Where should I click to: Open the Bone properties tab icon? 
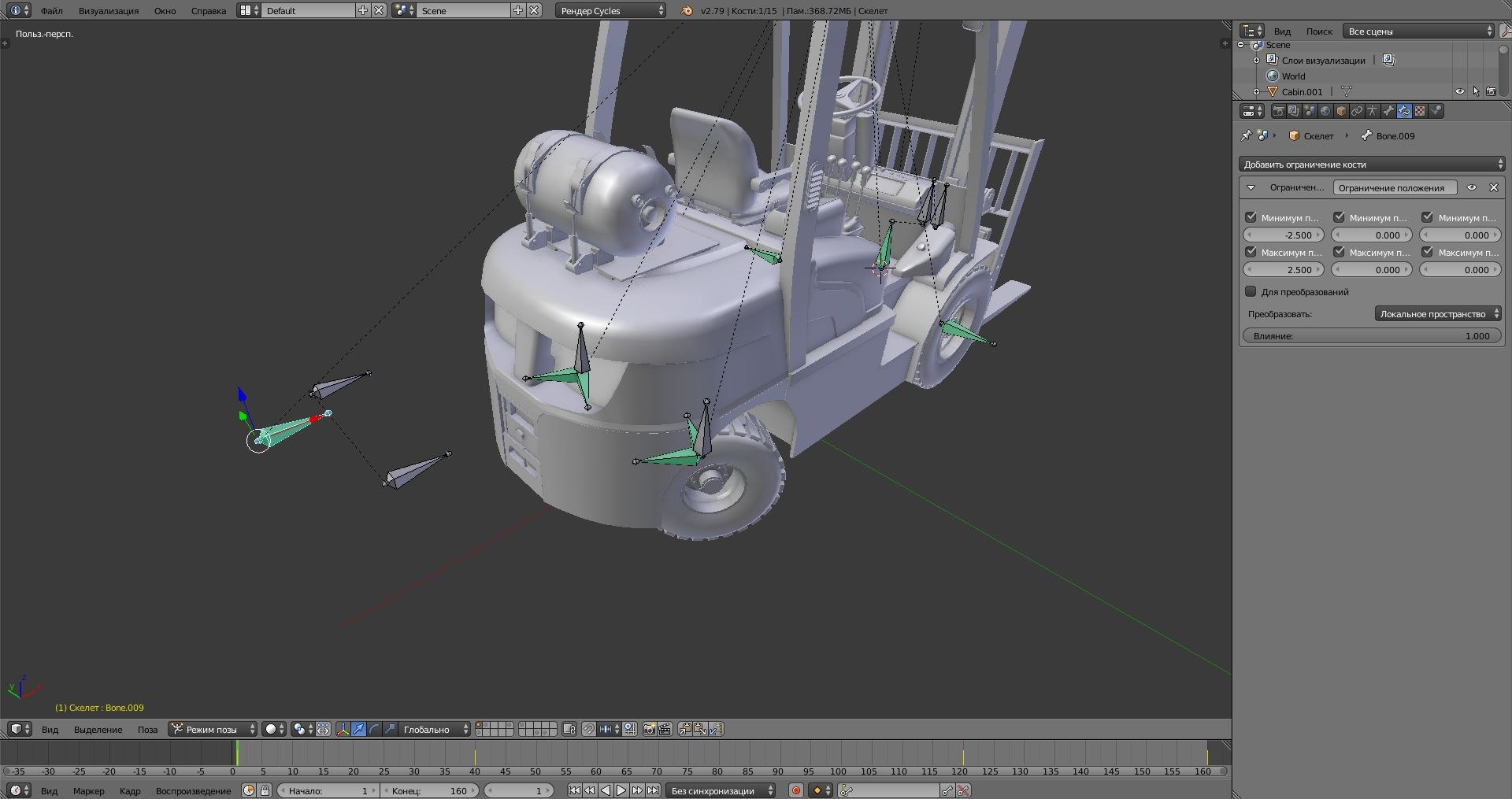[1388, 111]
